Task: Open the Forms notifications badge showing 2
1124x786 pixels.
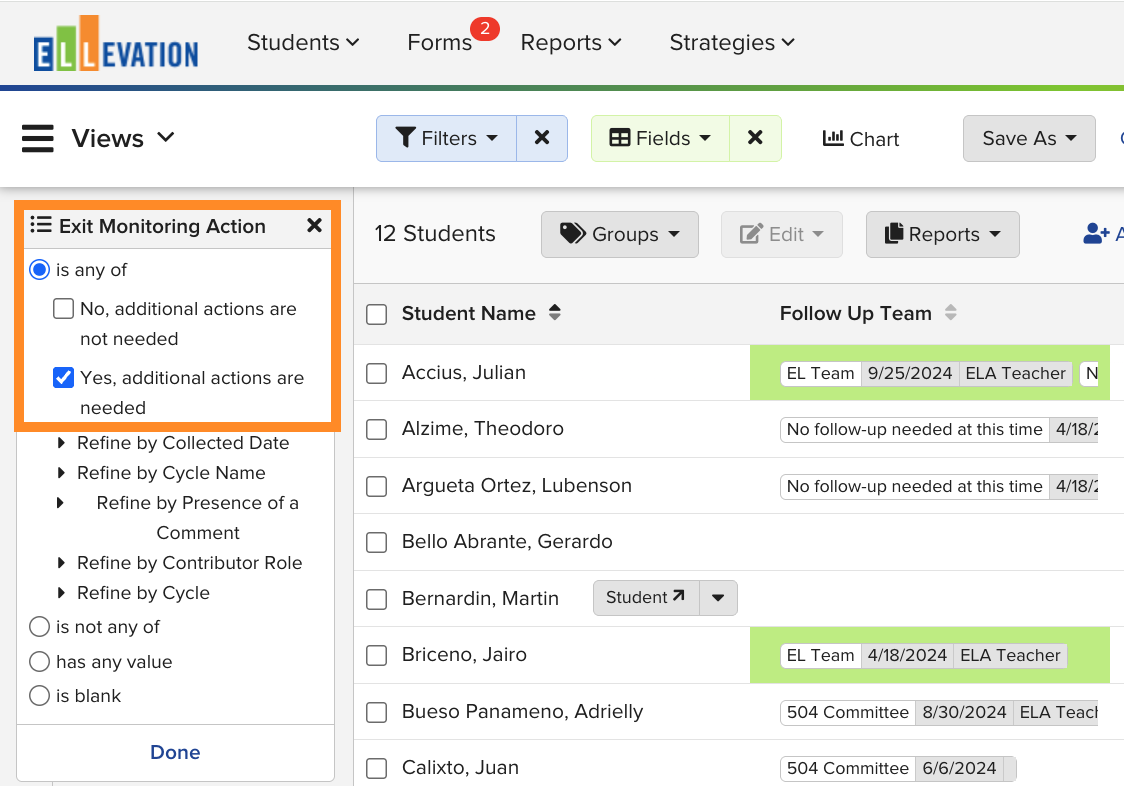Action: pyautogui.click(x=485, y=29)
